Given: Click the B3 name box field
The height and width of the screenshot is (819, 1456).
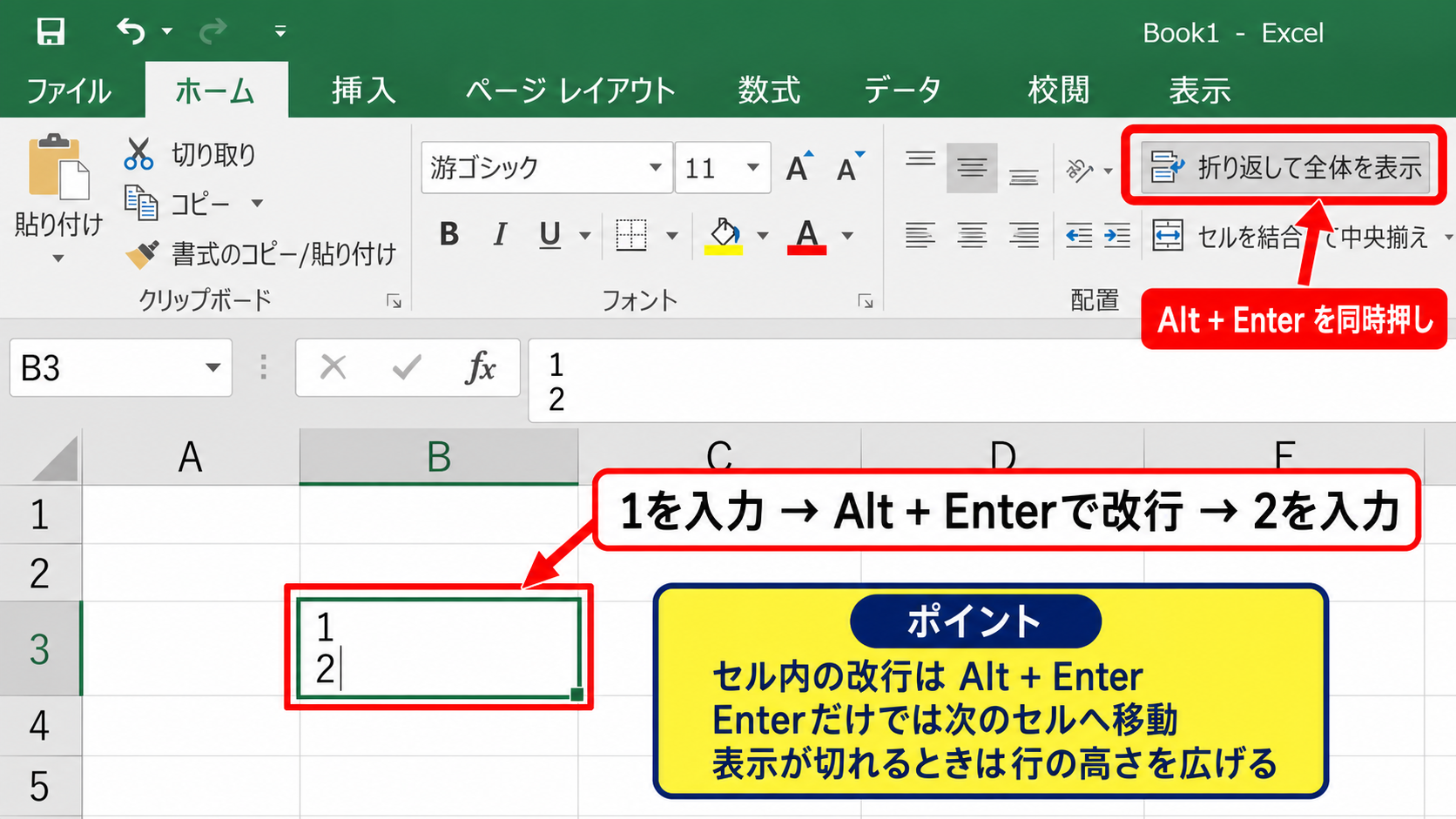Looking at the screenshot, I should coord(120,368).
